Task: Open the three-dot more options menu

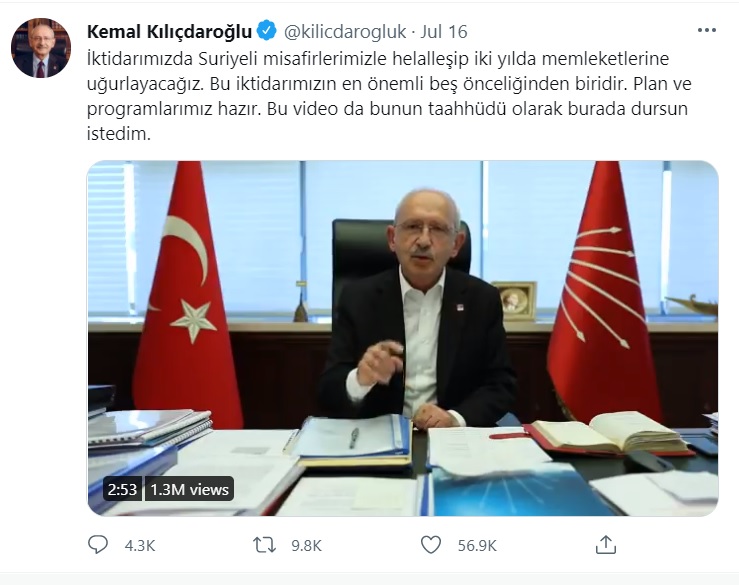Action: tap(706, 31)
